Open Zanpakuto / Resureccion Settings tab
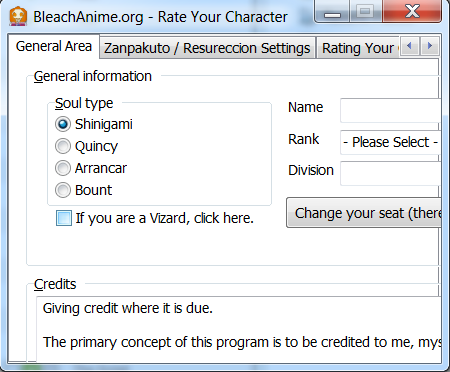This screenshot has height=372, width=450. point(207,48)
